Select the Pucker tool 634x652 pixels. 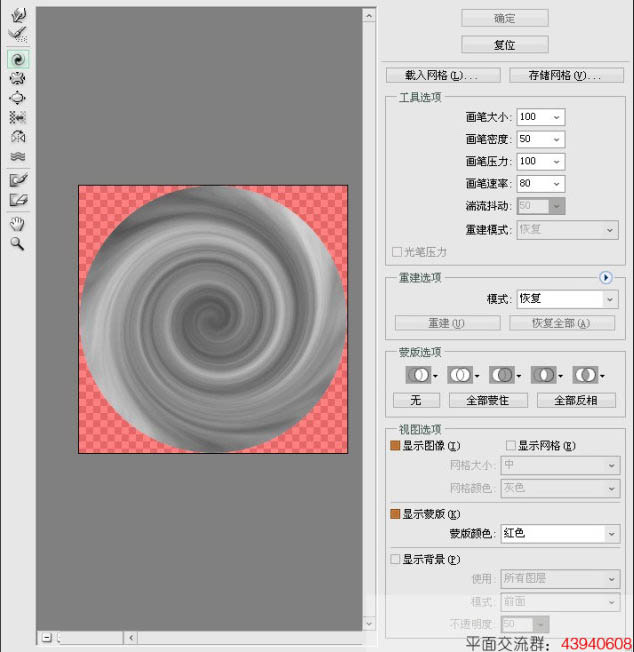pos(17,79)
